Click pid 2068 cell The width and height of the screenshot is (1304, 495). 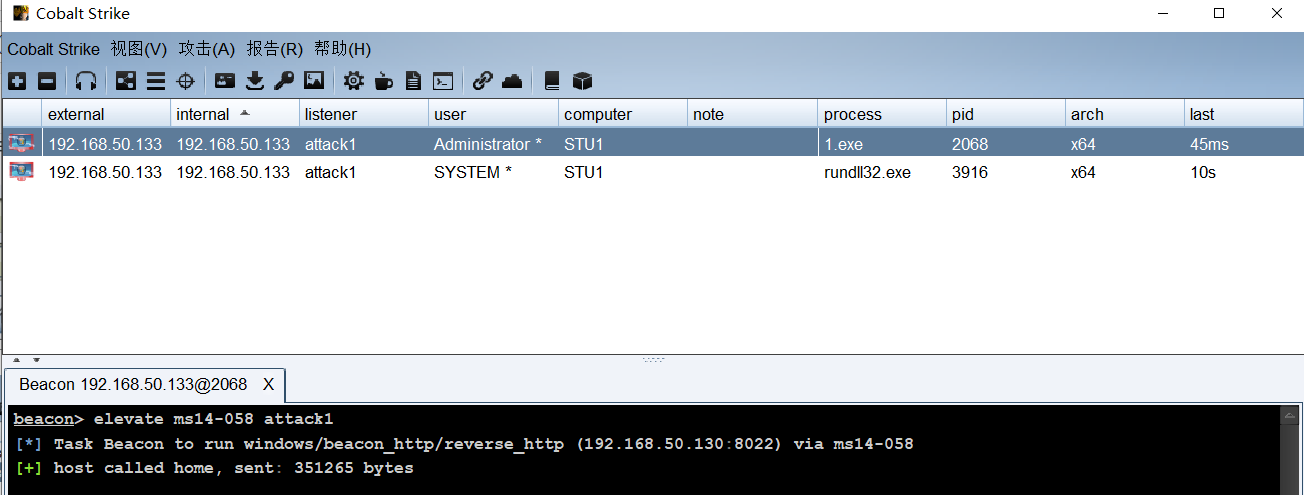tap(1006, 144)
